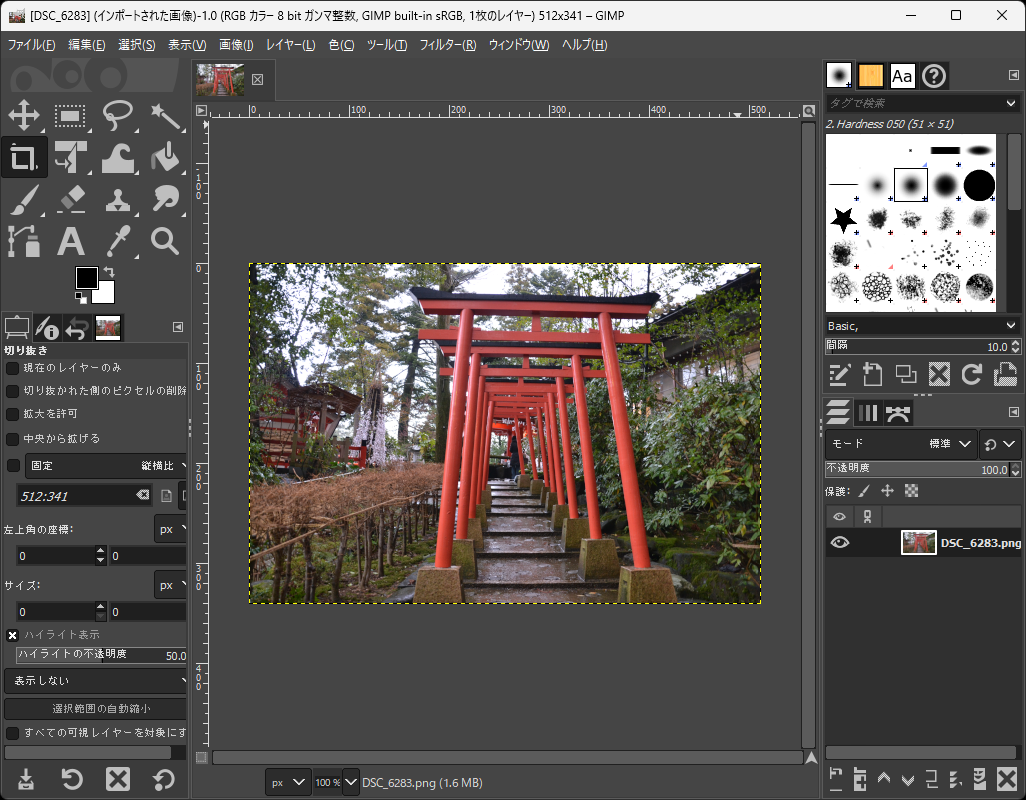Viewport: 1026px width, 800px height.
Task: Open the 表示しない guides dropdown
Action: pyautogui.click(x=95, y=680)
